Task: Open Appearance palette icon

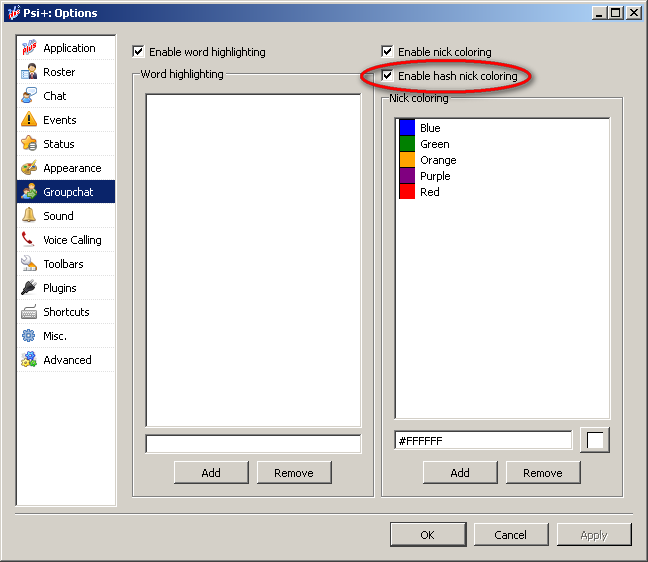Action: pyautogui.click(x=29, y=168)
